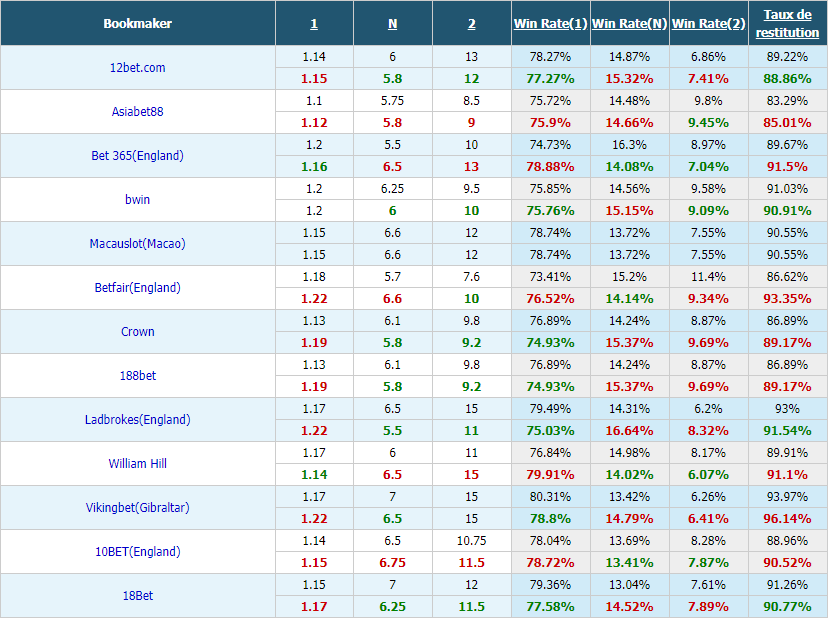Select William Hill win rate 6.07%

click(x=708, y=475)
